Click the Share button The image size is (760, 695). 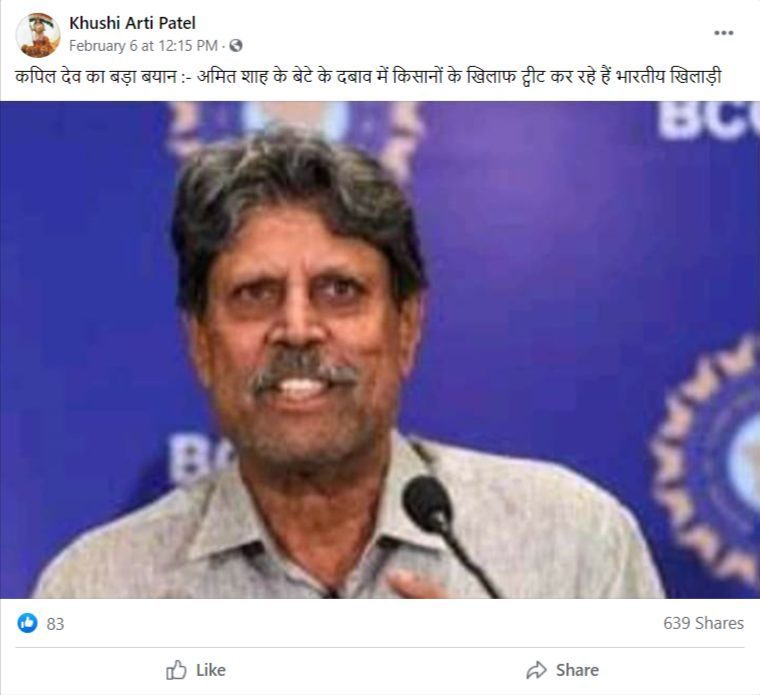[x=563, y=670]
